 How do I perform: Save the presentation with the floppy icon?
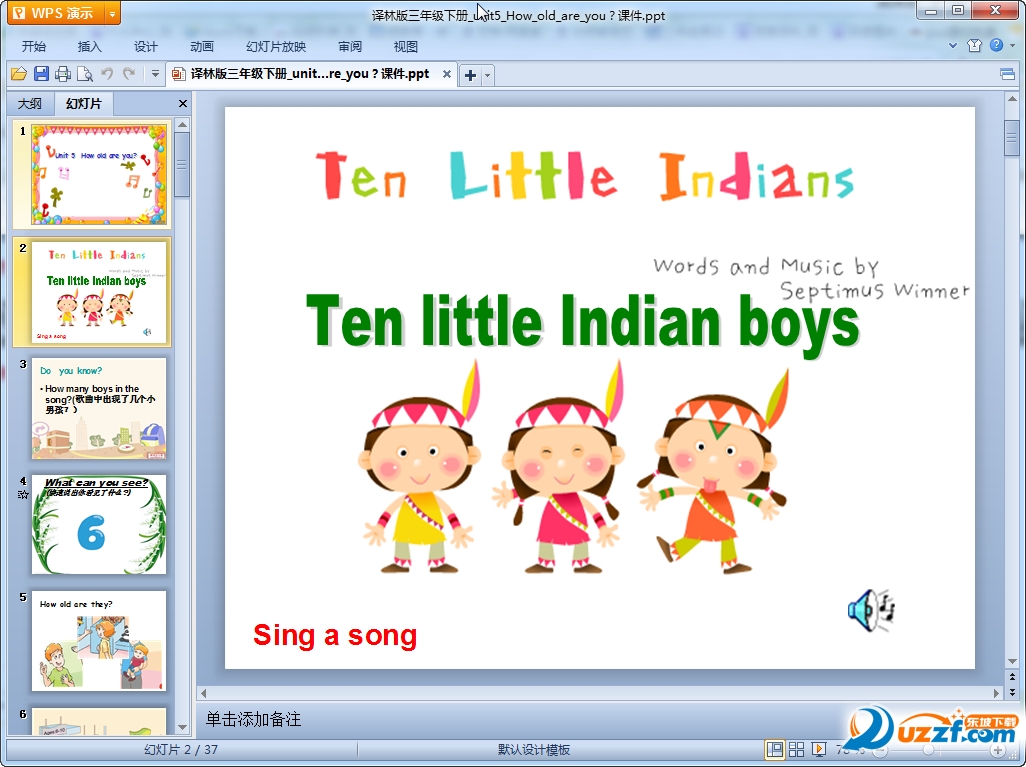[x=41, y=74]
